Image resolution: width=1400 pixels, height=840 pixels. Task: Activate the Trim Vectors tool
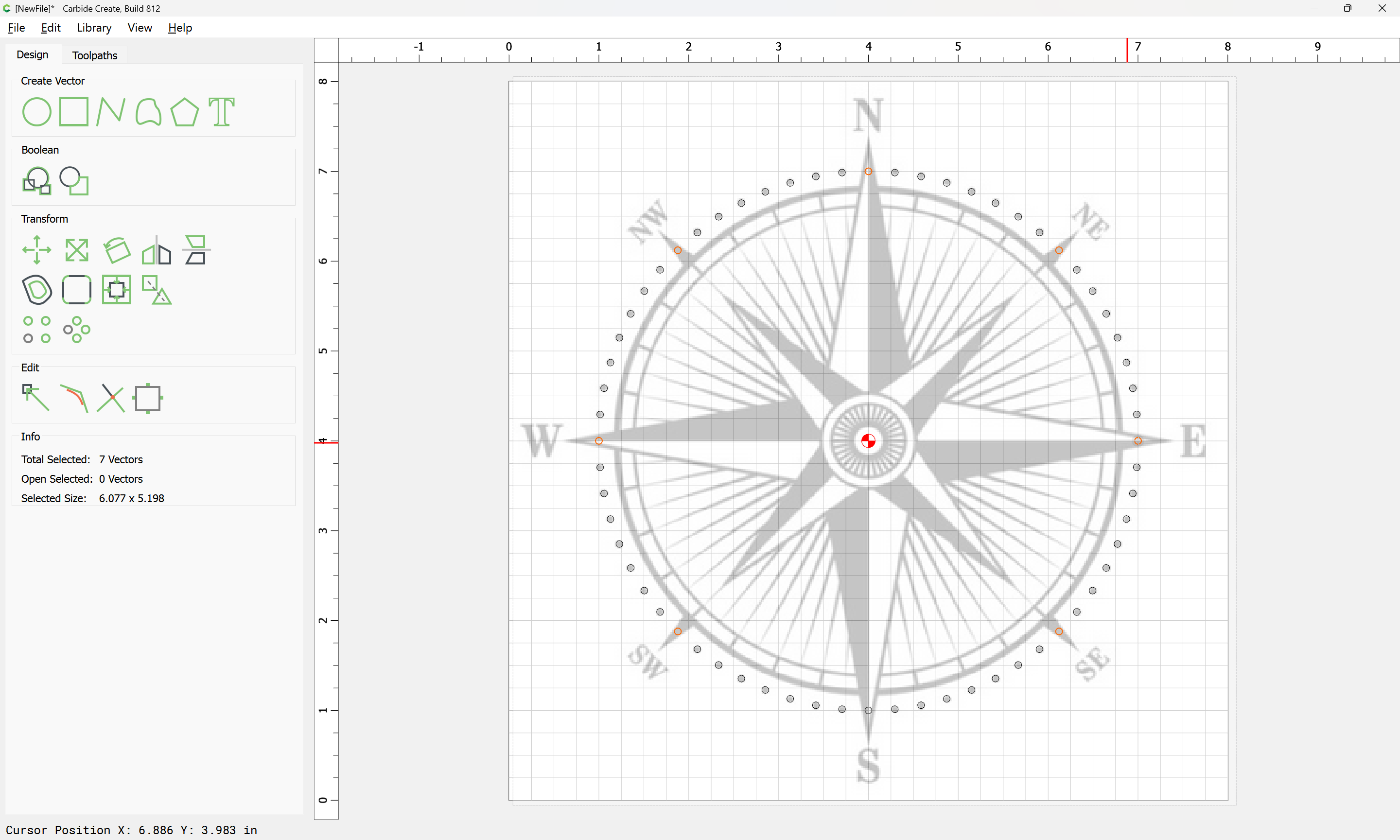[x=110, y=398]
